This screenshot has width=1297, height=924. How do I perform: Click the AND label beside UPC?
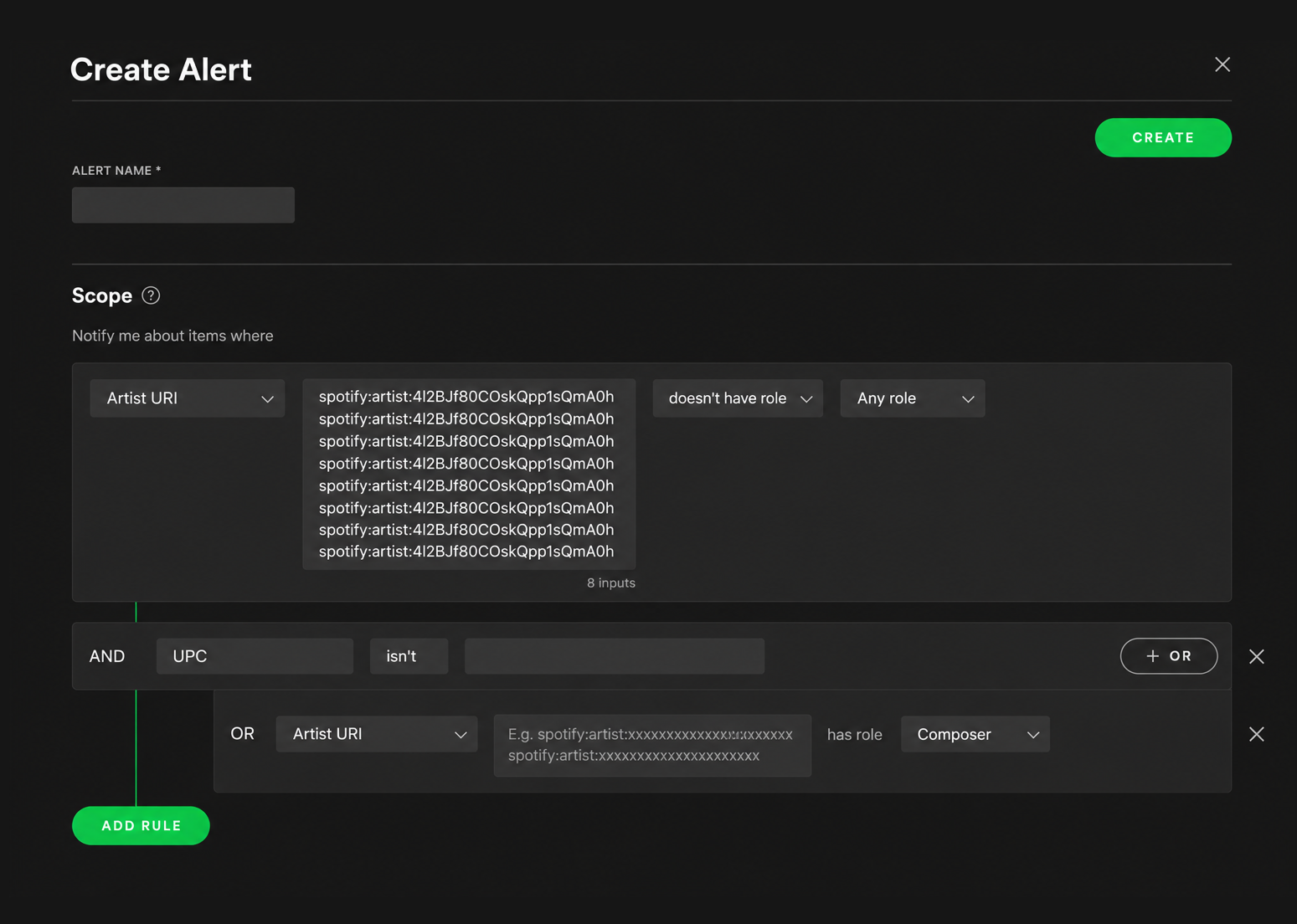pyautogui.click(x=107, y=656)
